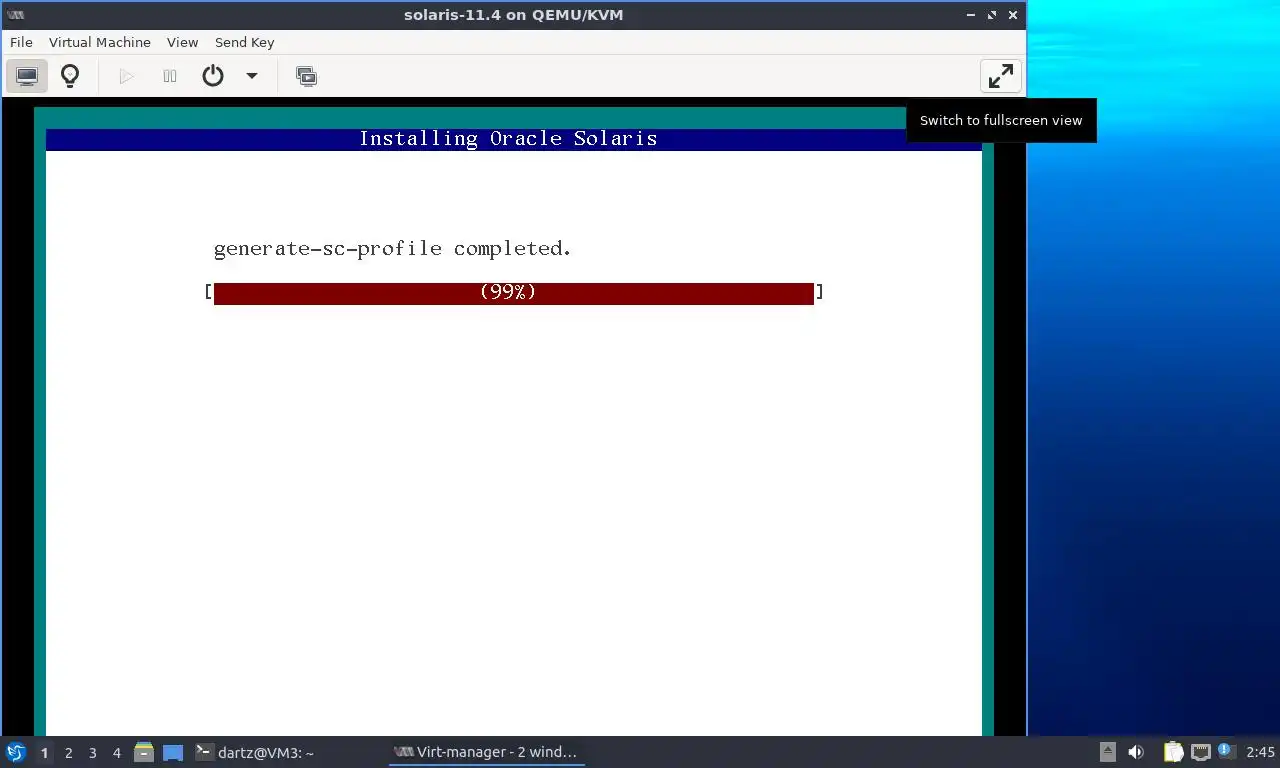Open the Send Key menu

244,42
